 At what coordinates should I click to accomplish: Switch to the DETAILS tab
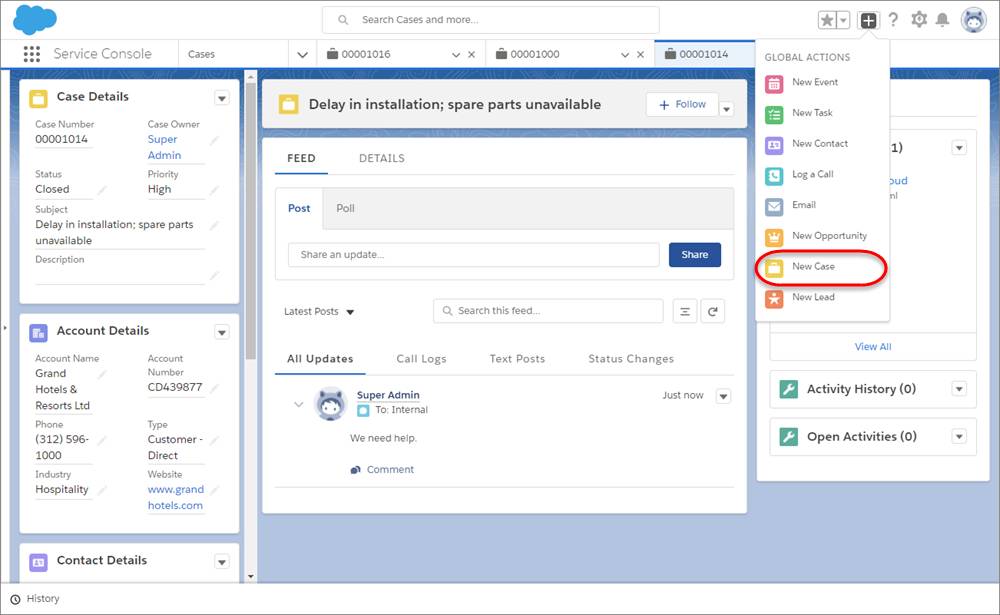point(381,158)
